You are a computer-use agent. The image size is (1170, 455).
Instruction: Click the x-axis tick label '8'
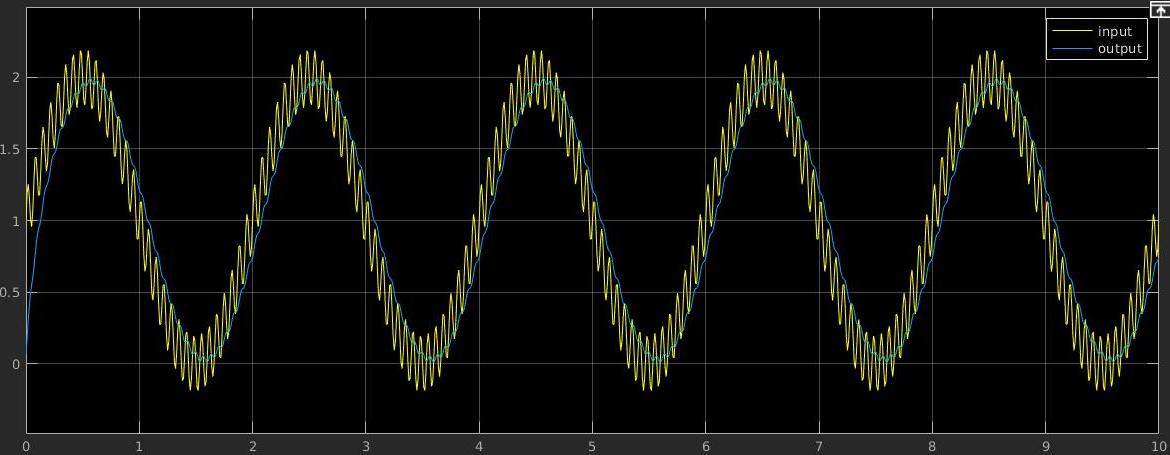pyautogui.click(x=932, y=447)
